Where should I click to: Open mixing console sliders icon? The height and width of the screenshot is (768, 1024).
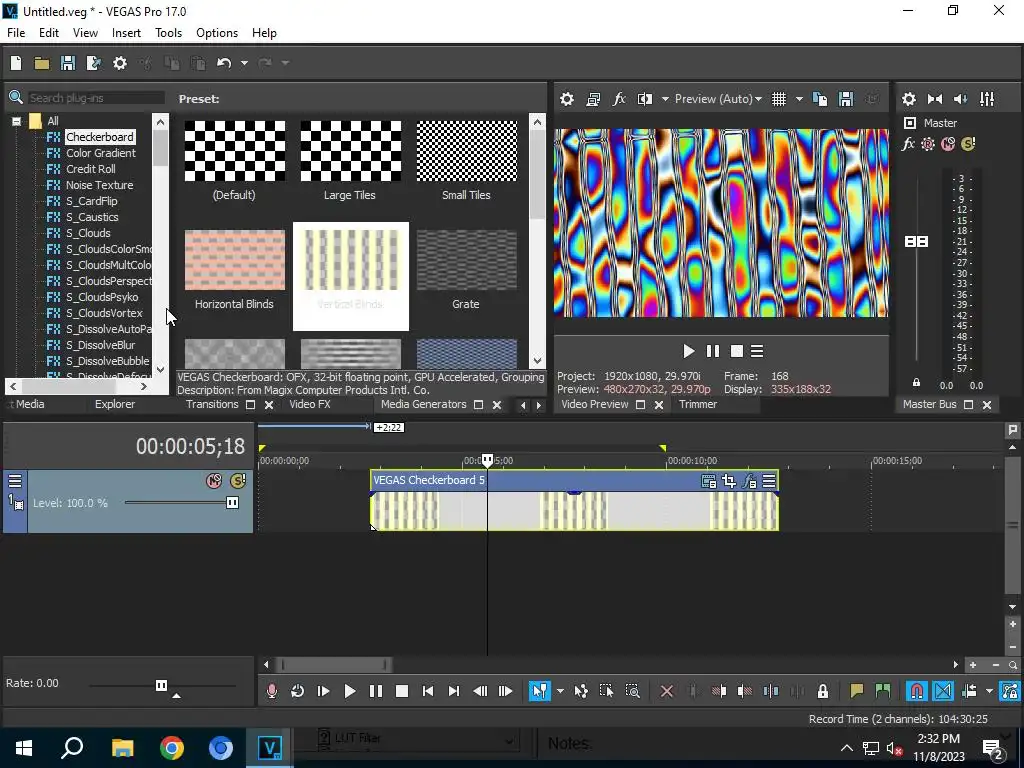(x=987, y=99)
